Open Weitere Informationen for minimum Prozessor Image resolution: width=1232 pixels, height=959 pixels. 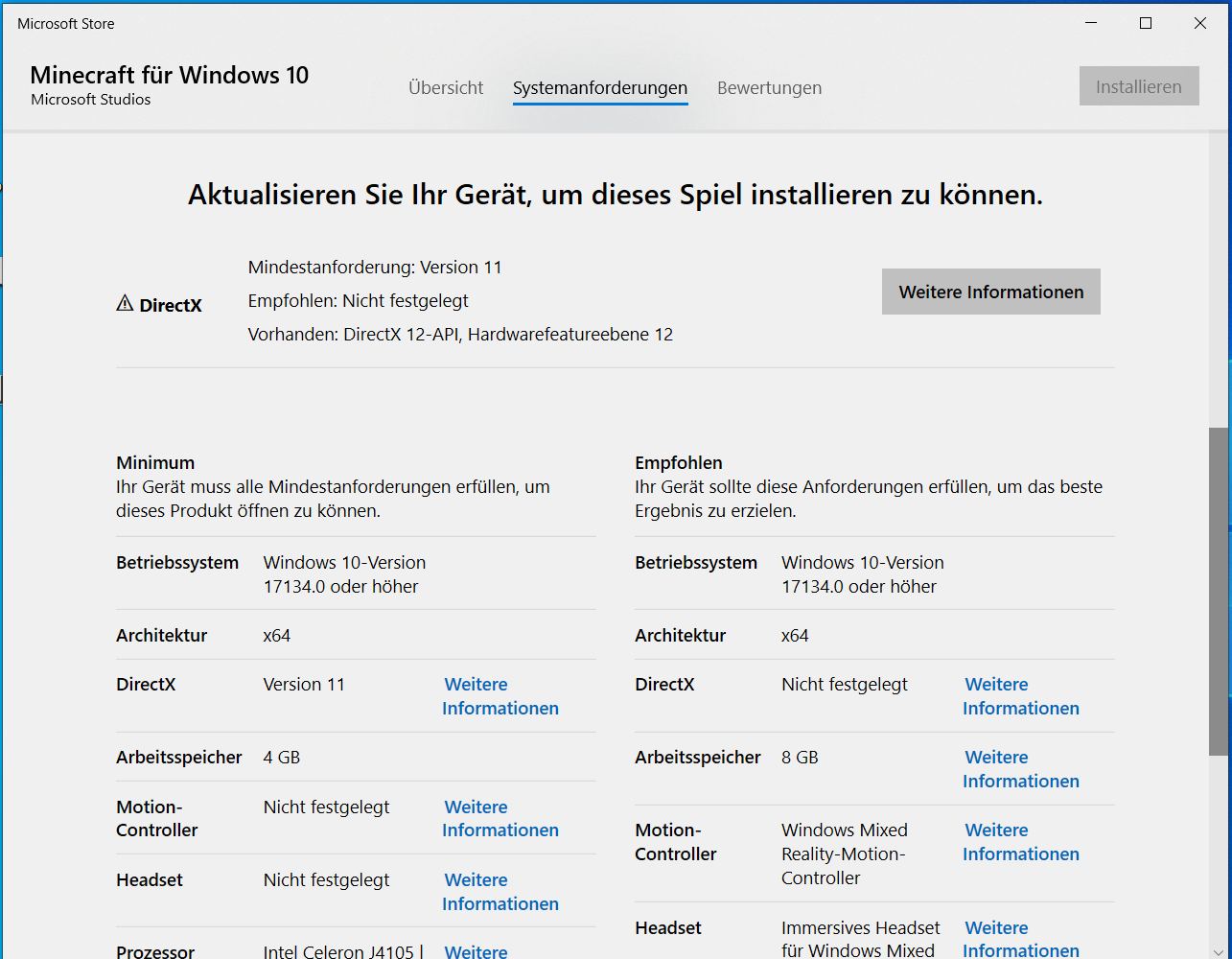pos(477,950)
